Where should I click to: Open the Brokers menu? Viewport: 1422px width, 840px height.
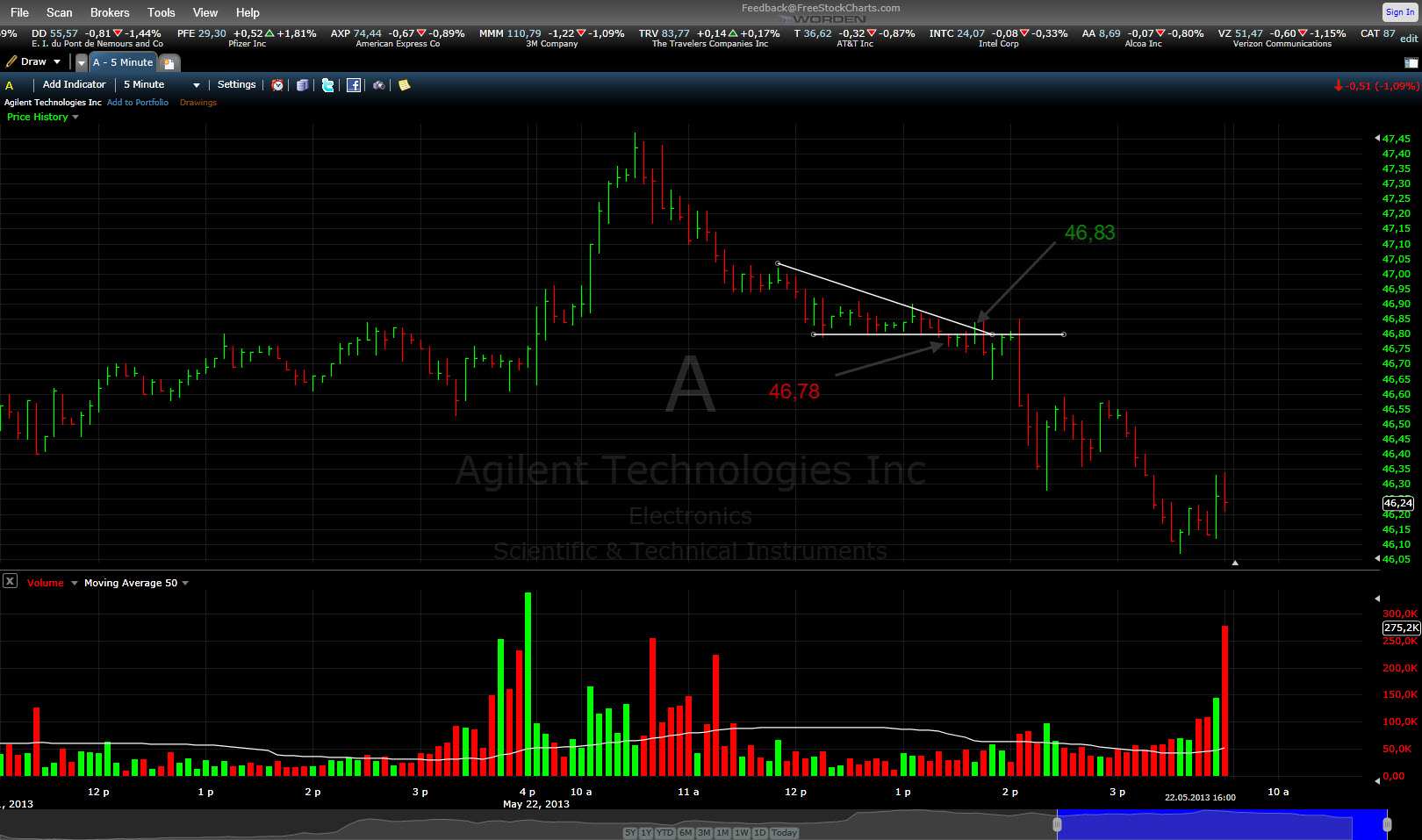point(110,12)
